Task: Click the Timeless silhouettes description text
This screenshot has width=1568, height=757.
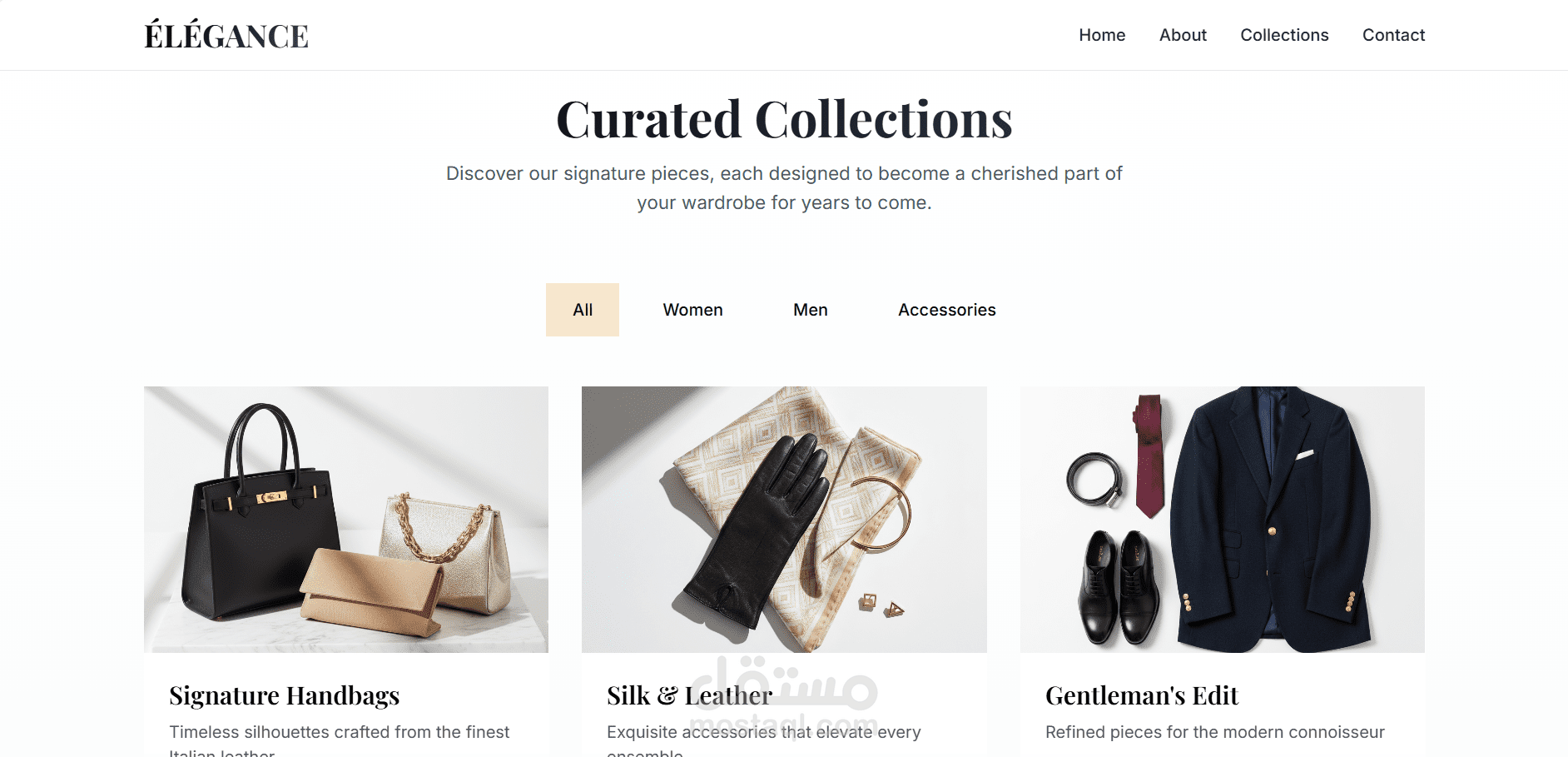Action: (x=340, y=740)
